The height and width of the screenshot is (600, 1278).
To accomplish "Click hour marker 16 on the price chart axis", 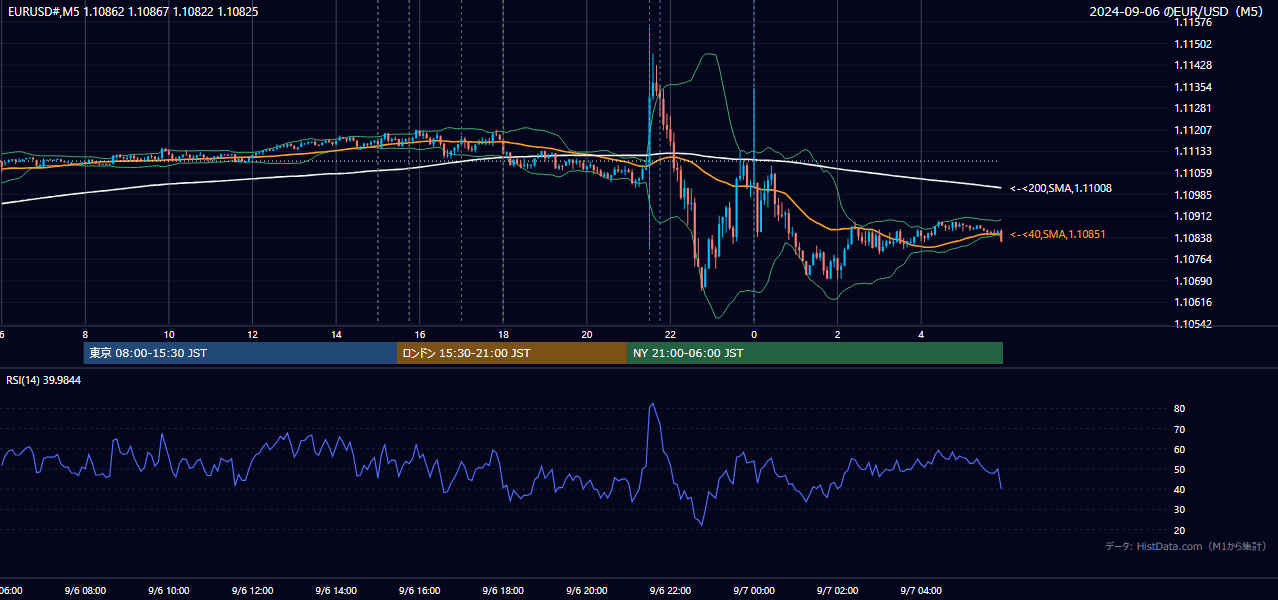I will [420, 334].
